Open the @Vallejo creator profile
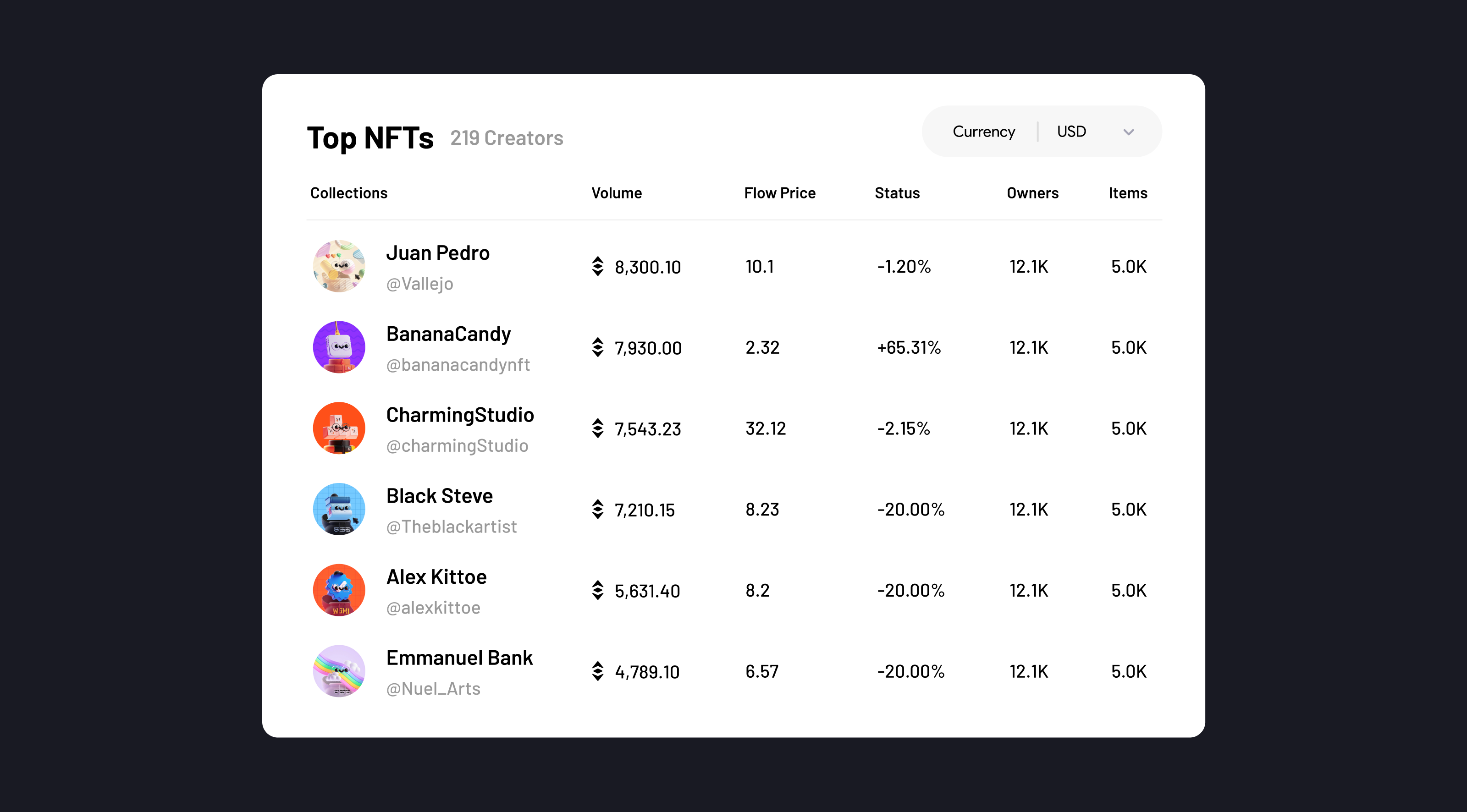The width and height of the screenshot is (1467, 812). point(420,284)
